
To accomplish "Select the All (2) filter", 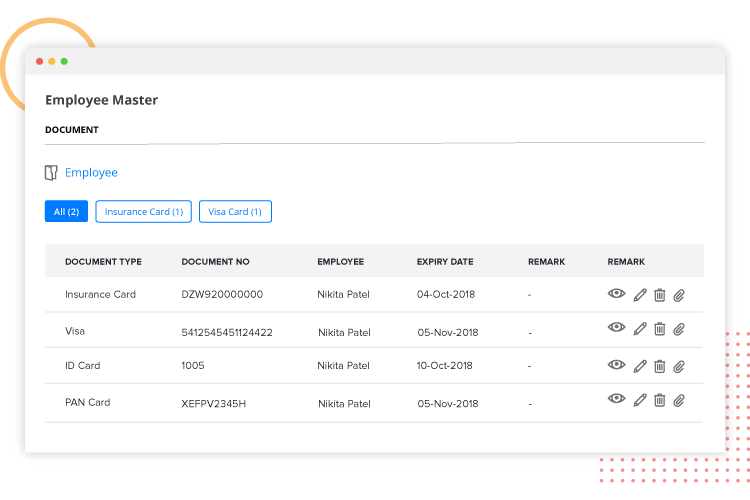I will [66, 211].
